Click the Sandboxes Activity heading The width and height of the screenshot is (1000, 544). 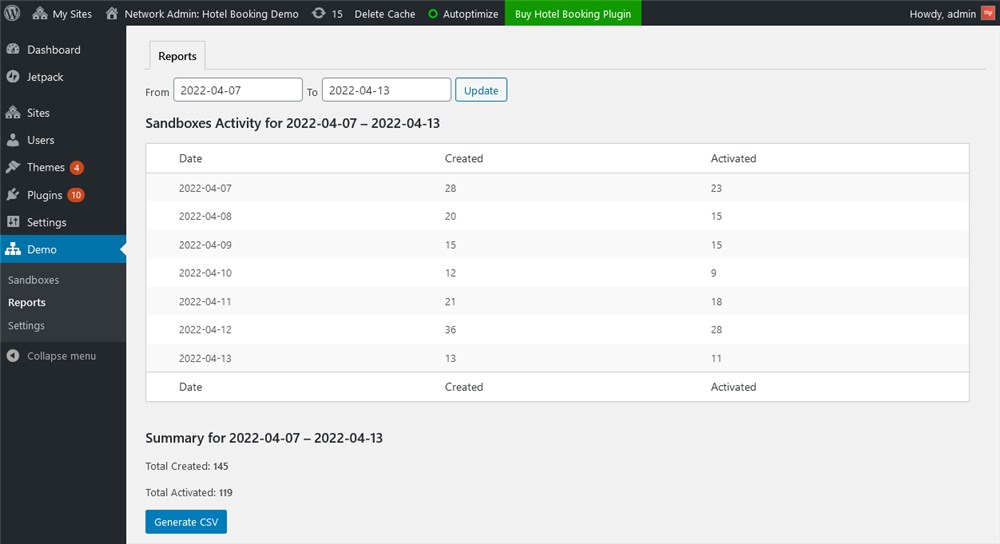tap(293, 123)
